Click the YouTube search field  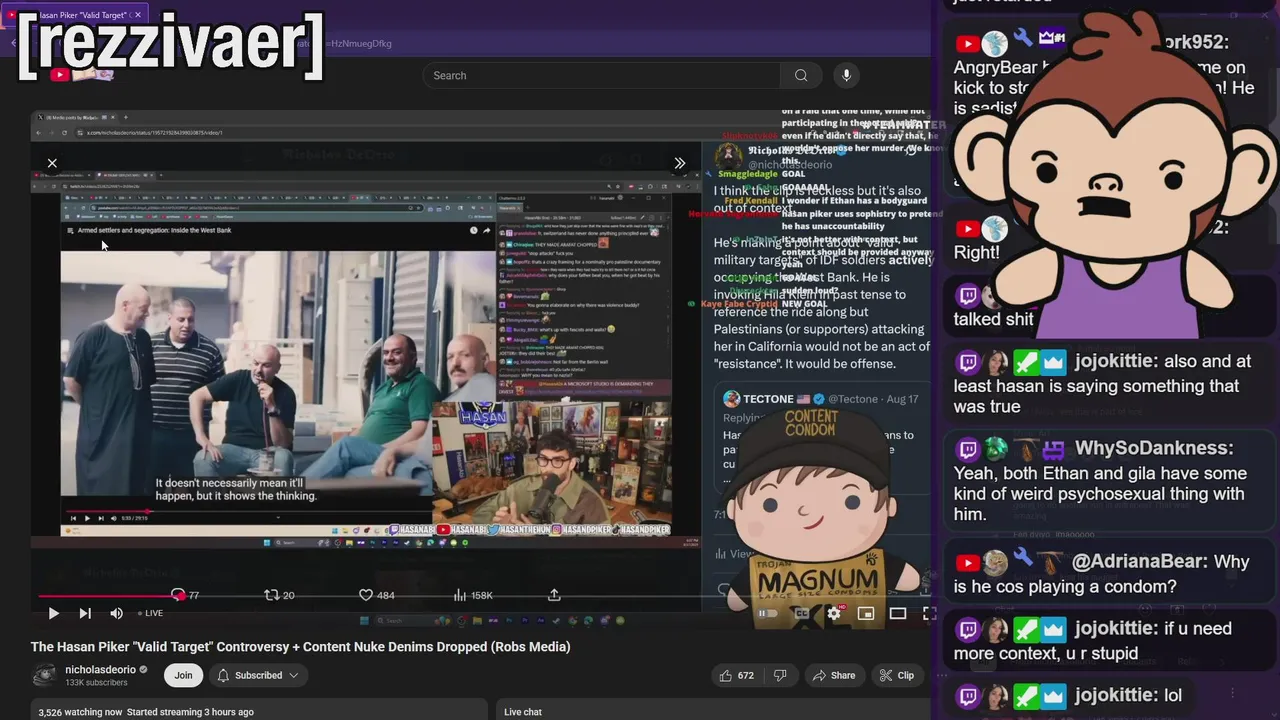(x=600, y=75)
